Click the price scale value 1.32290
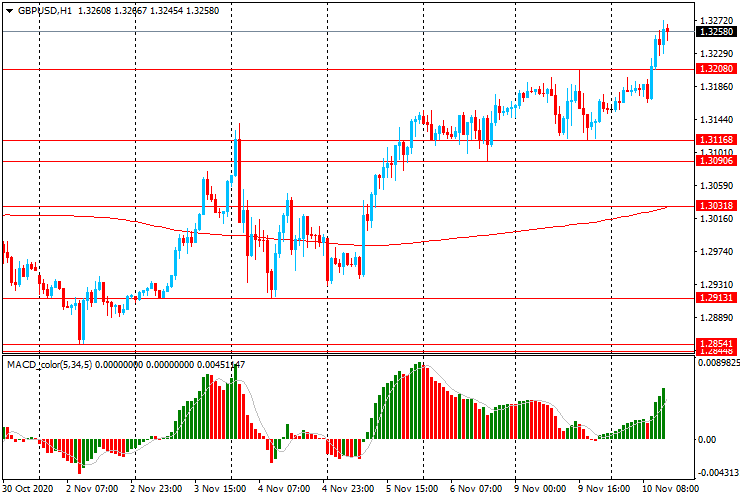 [717, 54]
